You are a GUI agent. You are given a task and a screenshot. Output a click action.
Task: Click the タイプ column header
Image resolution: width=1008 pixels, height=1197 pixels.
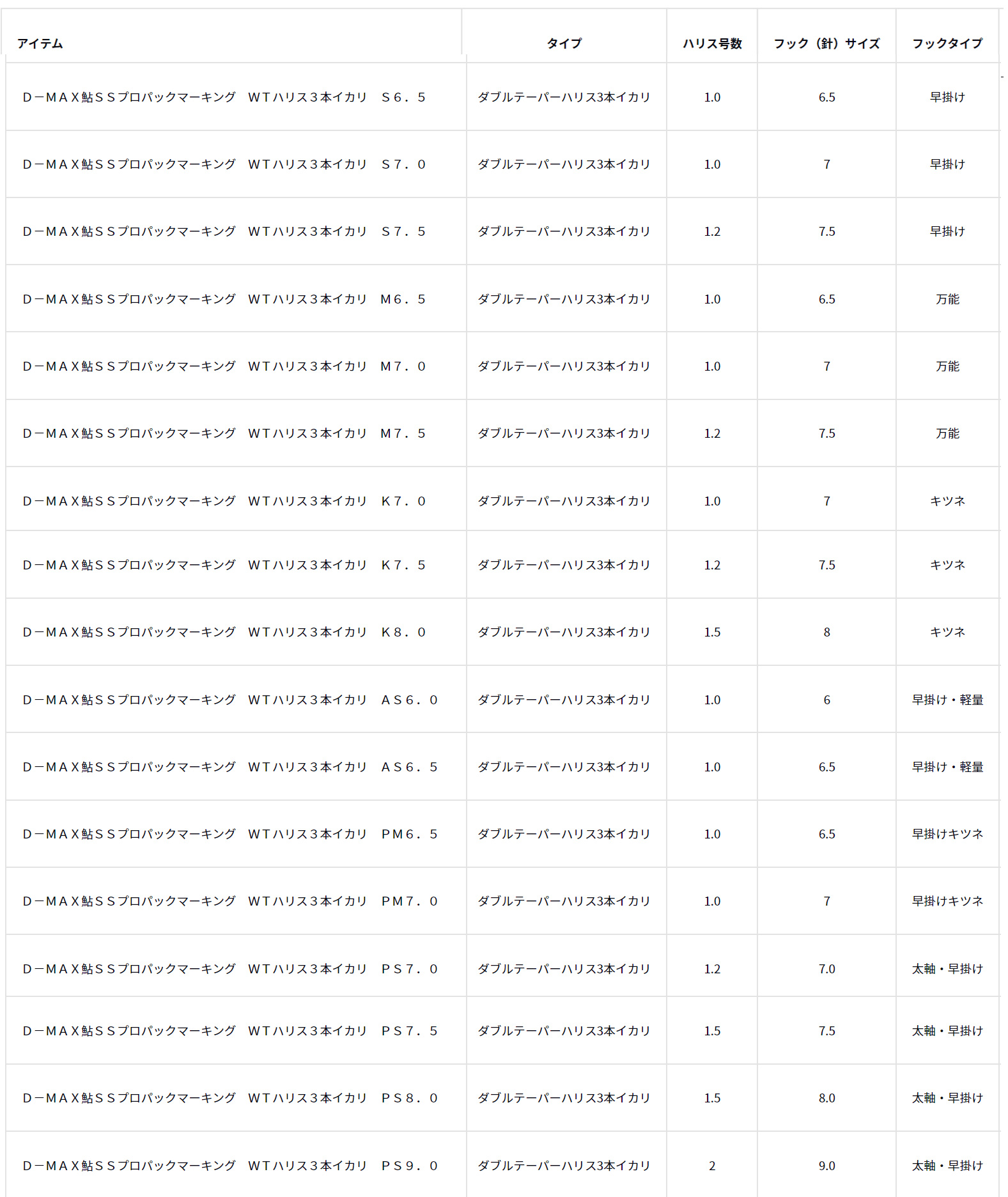click(x=564, y=43)
